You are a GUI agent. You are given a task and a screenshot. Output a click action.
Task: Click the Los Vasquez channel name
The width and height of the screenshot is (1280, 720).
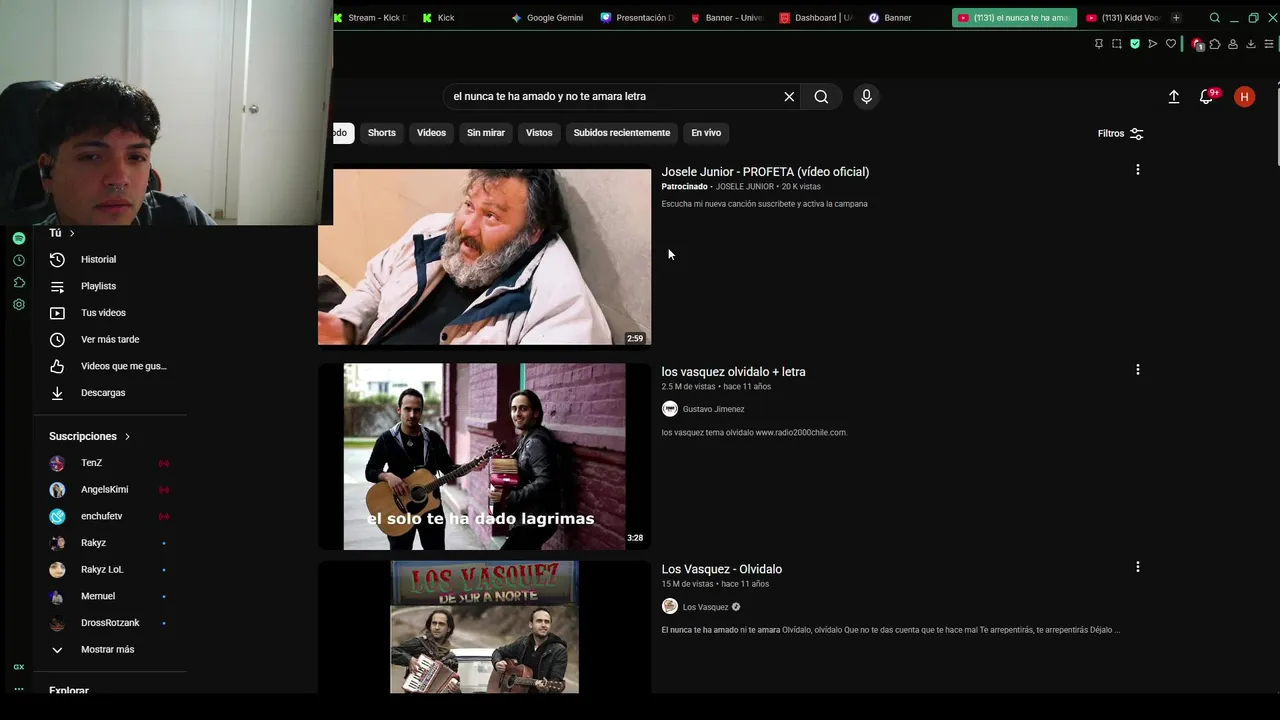coord(705,607)
